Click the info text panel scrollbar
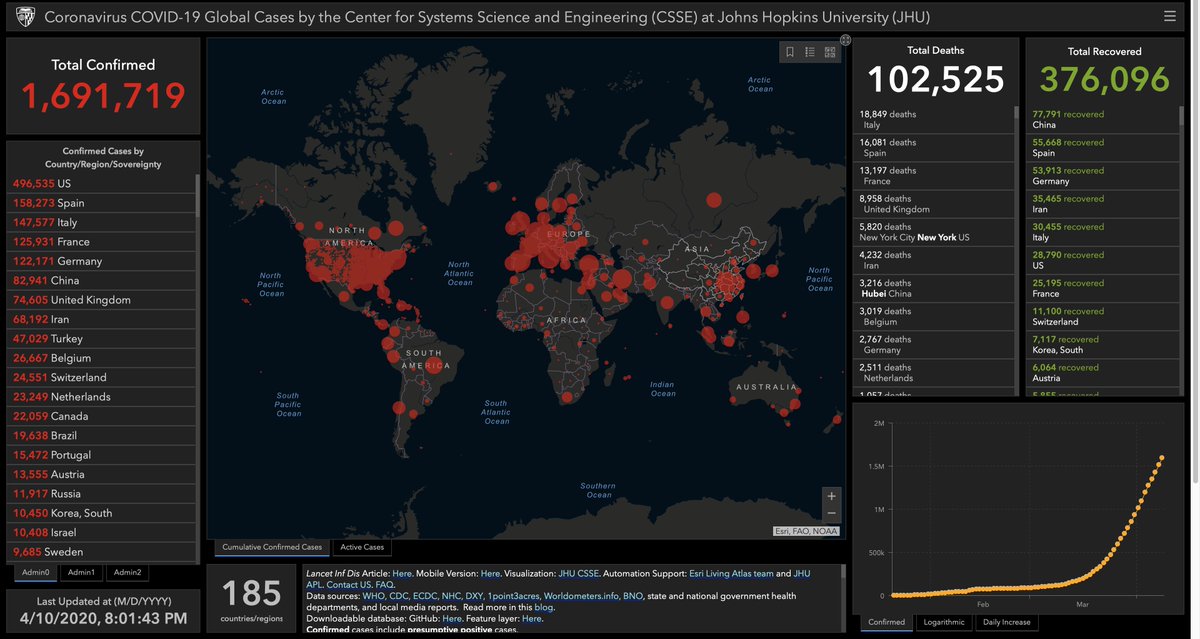This screenshot has height=639, width=1200. pyautogui.click(x=843, y=571)
